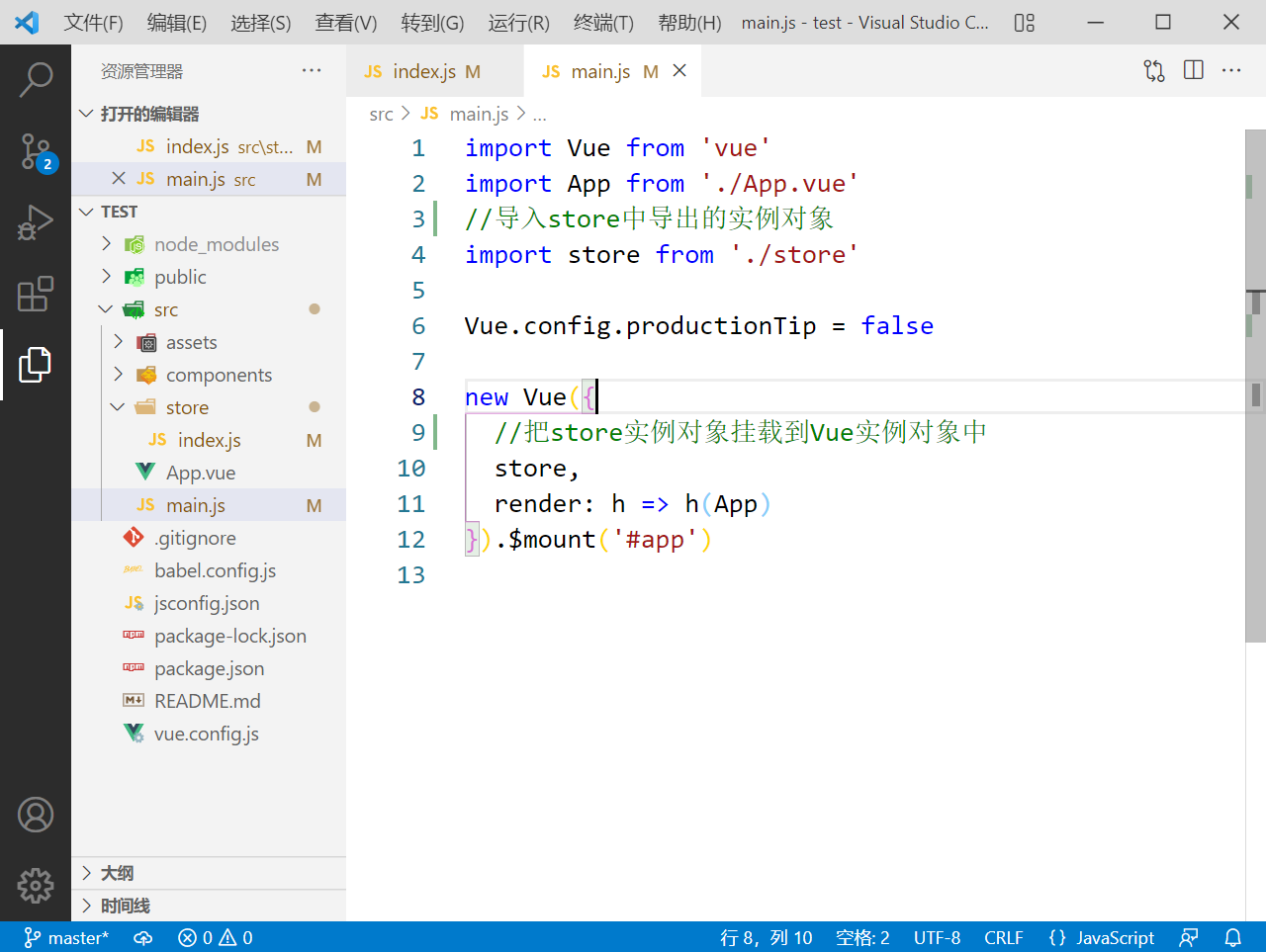Open the 终端(T) terminal menu

pyautogui.click(x=603, y=23)
